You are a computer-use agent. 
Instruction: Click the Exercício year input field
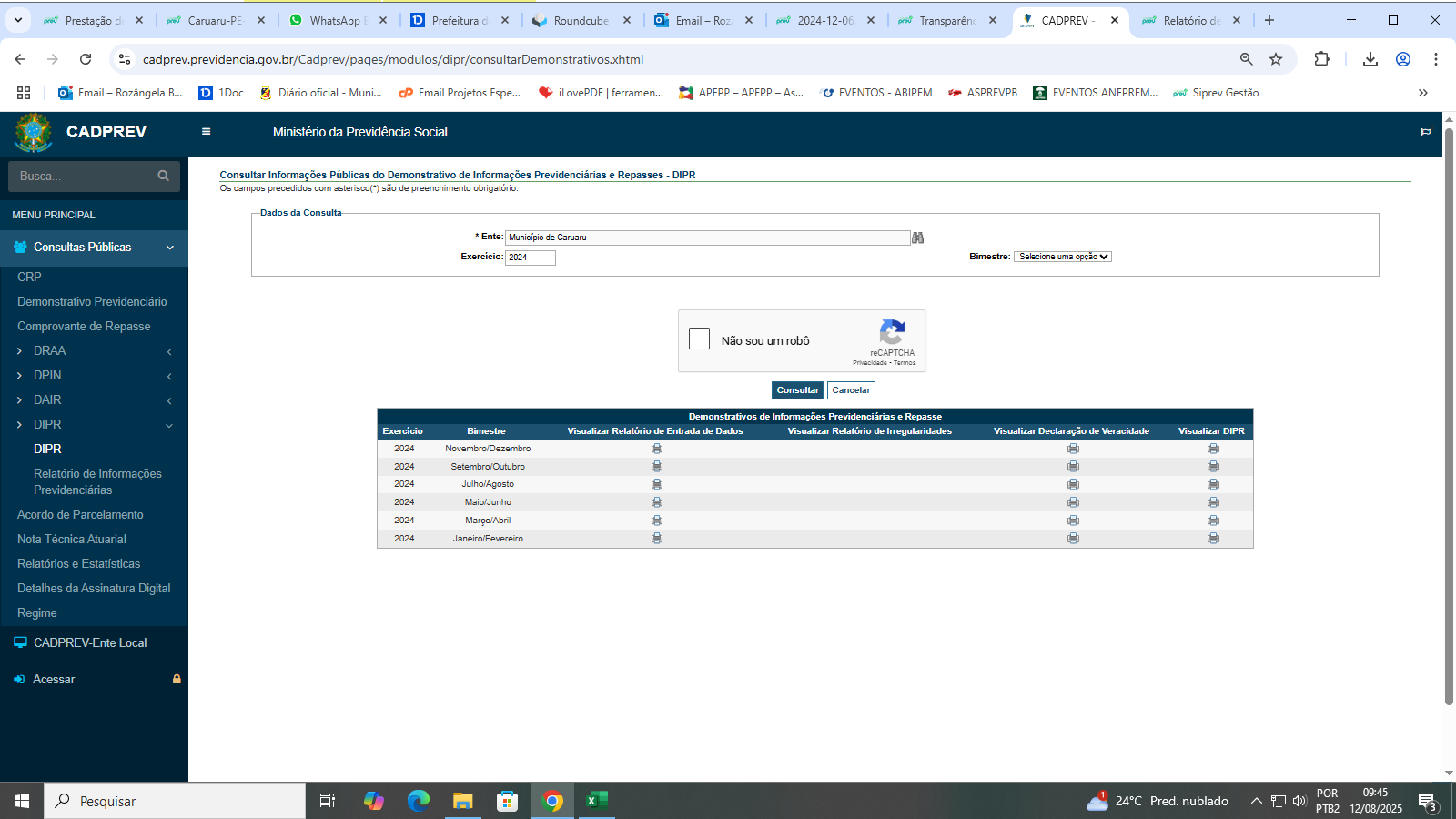coord(530,258)
